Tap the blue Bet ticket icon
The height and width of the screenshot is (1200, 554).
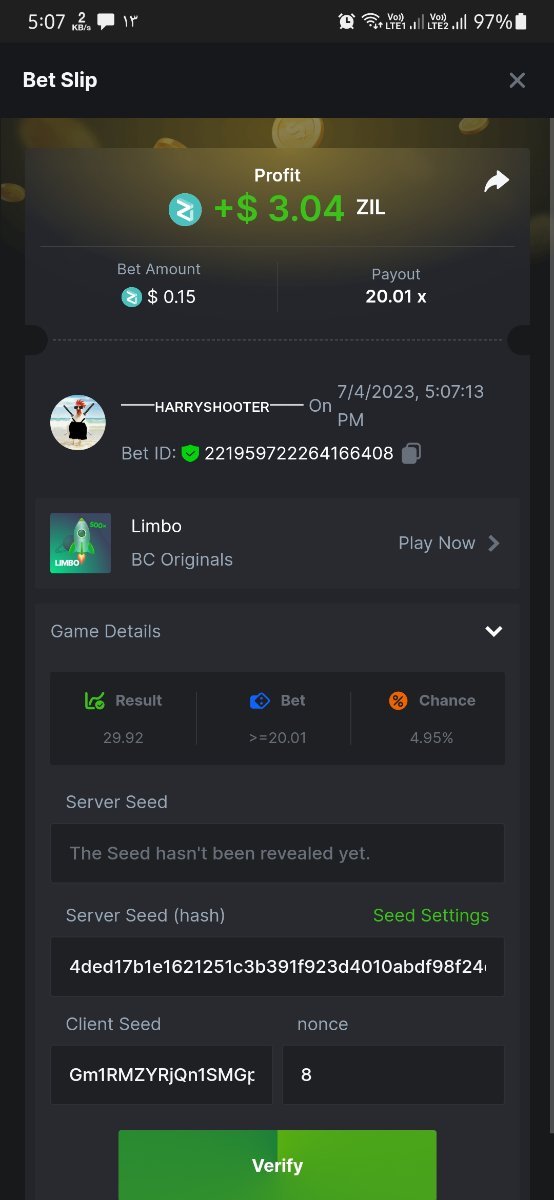260,701
